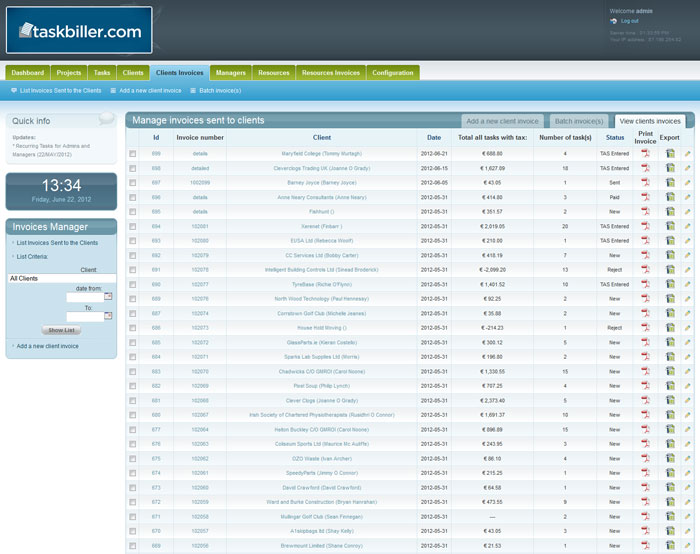Click into the To date field
The height and width of the screenshot is (554, 700).
85,317
